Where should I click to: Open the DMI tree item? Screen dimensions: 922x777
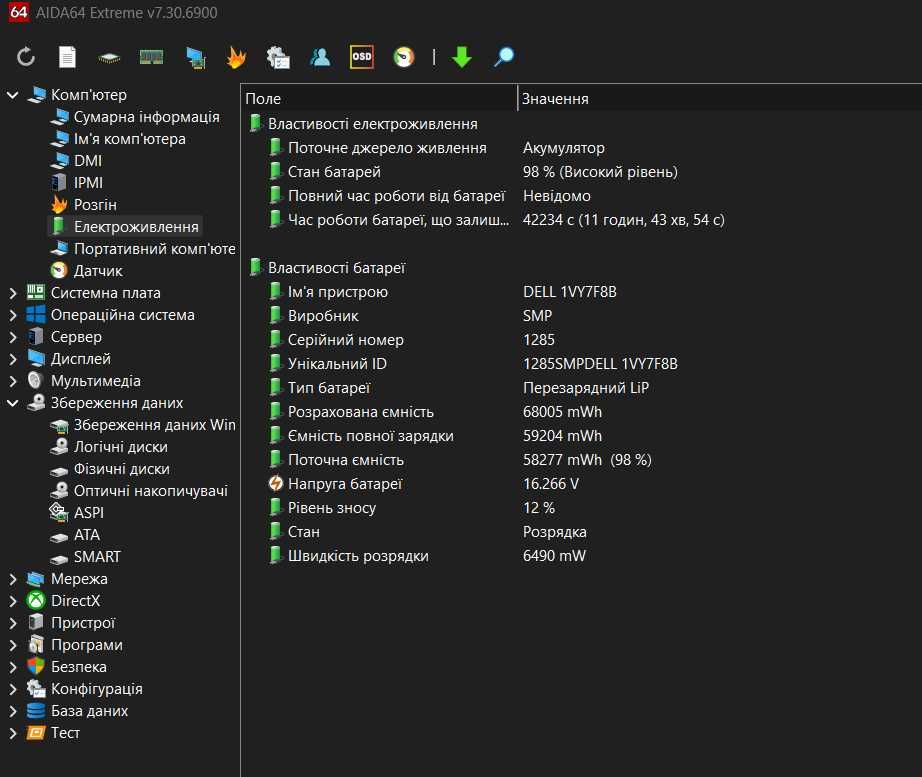pos(88,161)
